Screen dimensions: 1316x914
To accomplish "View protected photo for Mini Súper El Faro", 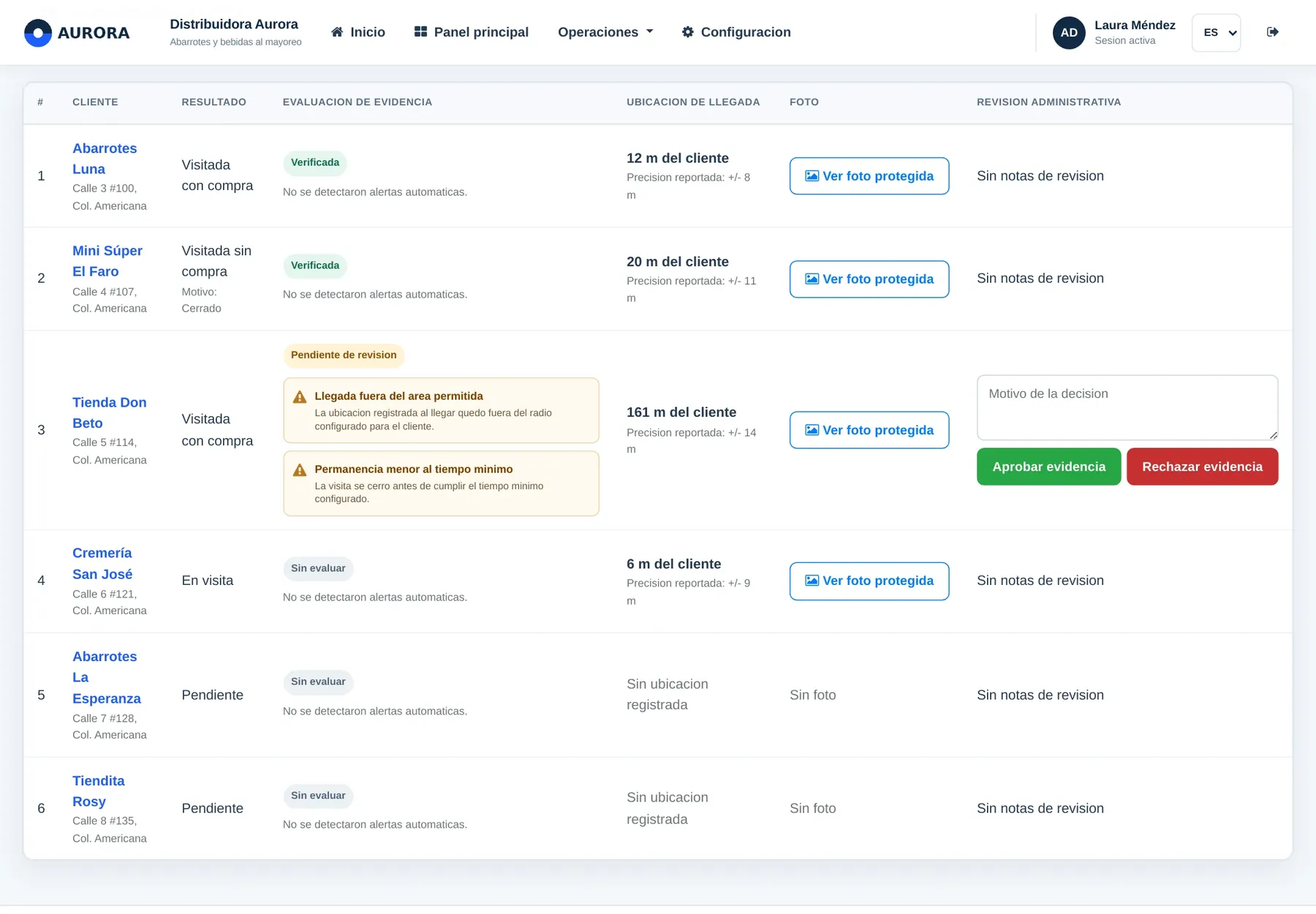I will [869, 279].
